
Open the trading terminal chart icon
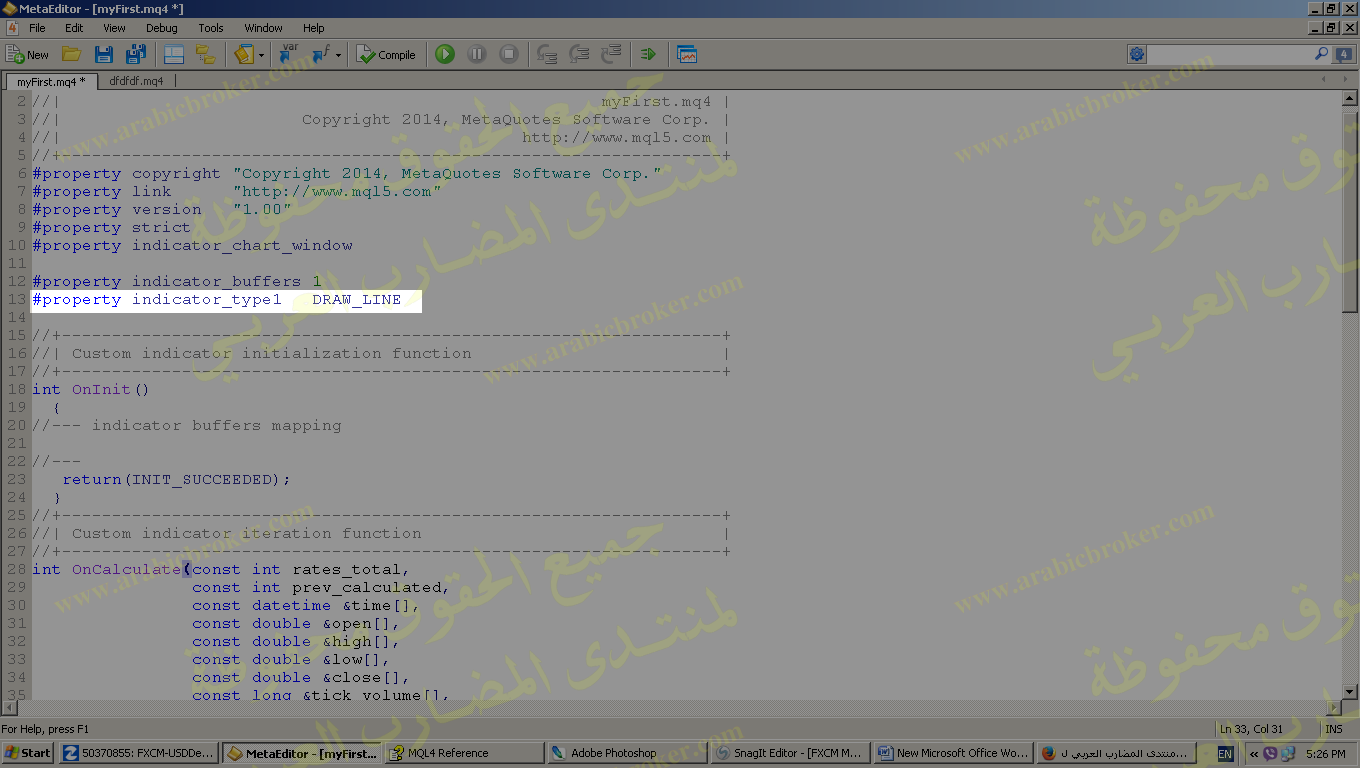coord(687,55)
